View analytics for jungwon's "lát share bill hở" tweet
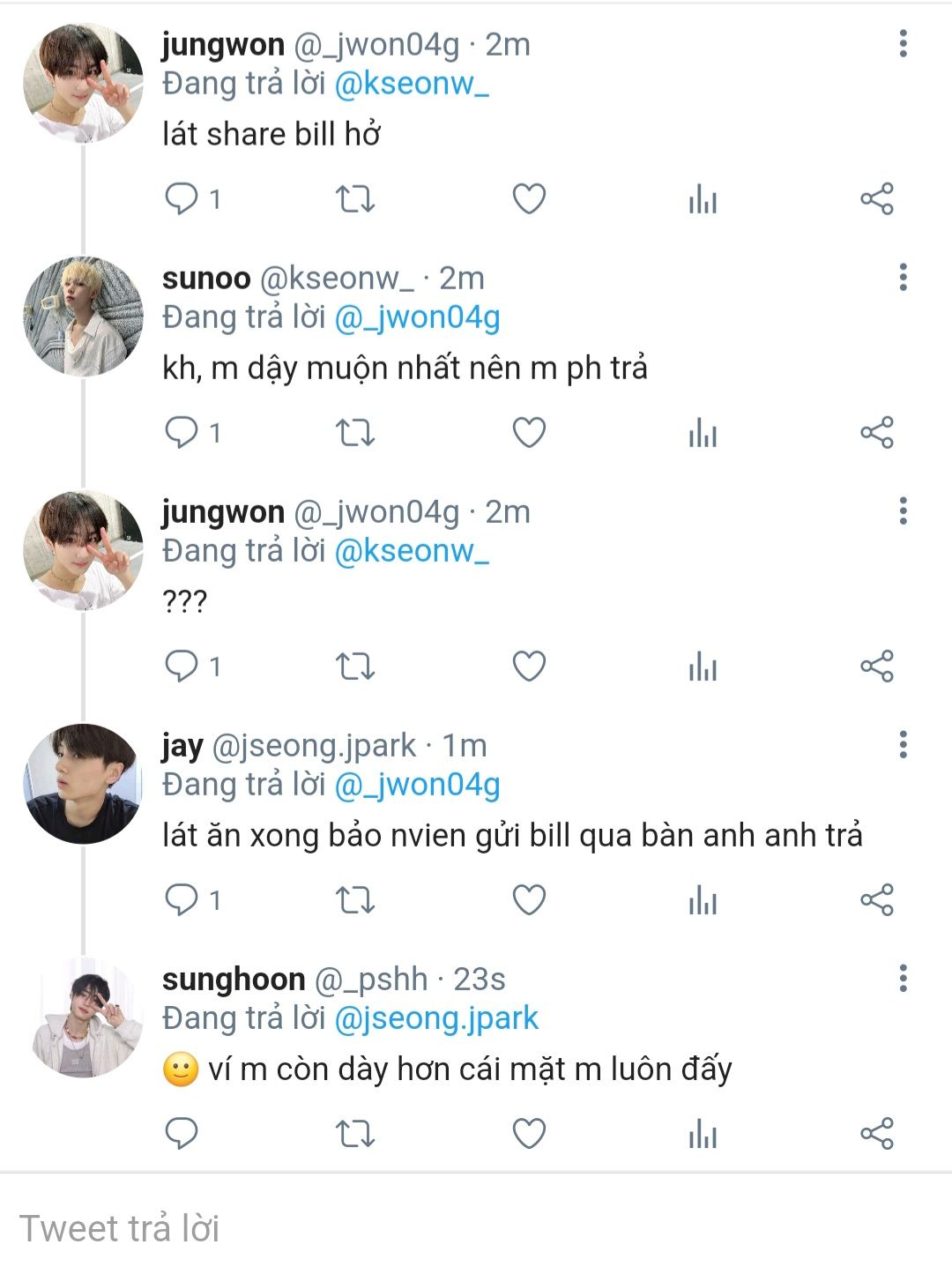 [703, 199]
